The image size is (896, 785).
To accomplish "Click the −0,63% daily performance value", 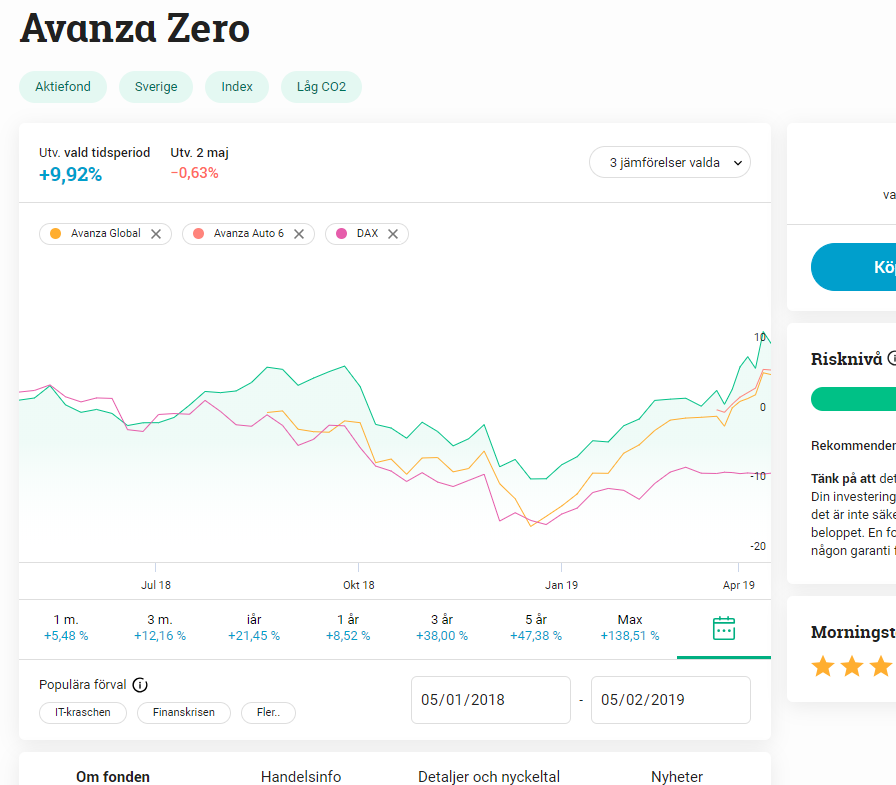I will click(x=195, y=173).
